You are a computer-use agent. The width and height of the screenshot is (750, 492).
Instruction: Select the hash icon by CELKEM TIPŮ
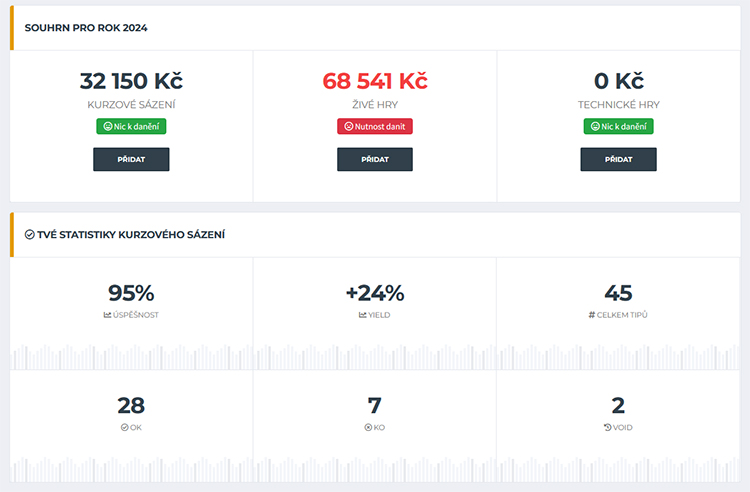pyautogui.click(x=592, y=315)
